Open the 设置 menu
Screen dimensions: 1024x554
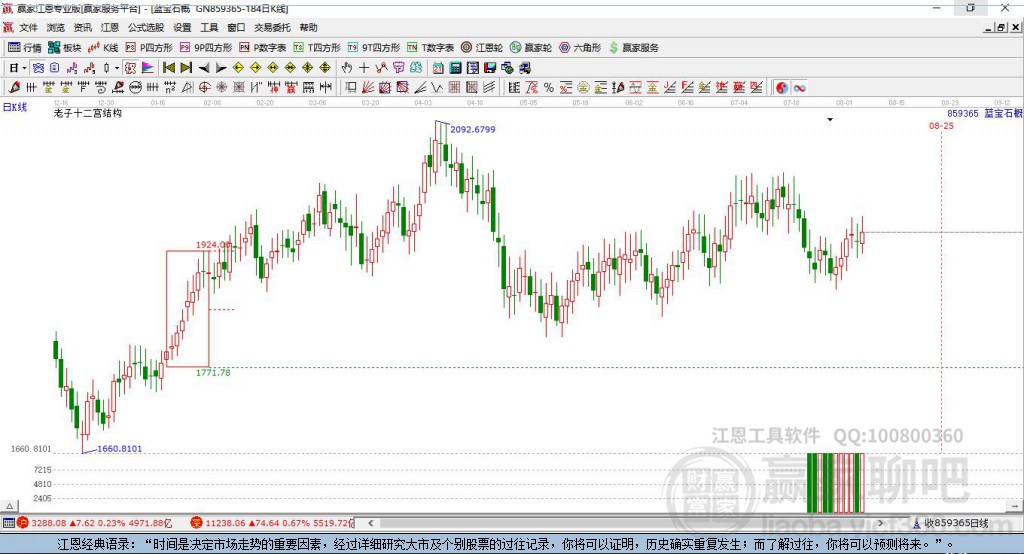coord(182,27)
